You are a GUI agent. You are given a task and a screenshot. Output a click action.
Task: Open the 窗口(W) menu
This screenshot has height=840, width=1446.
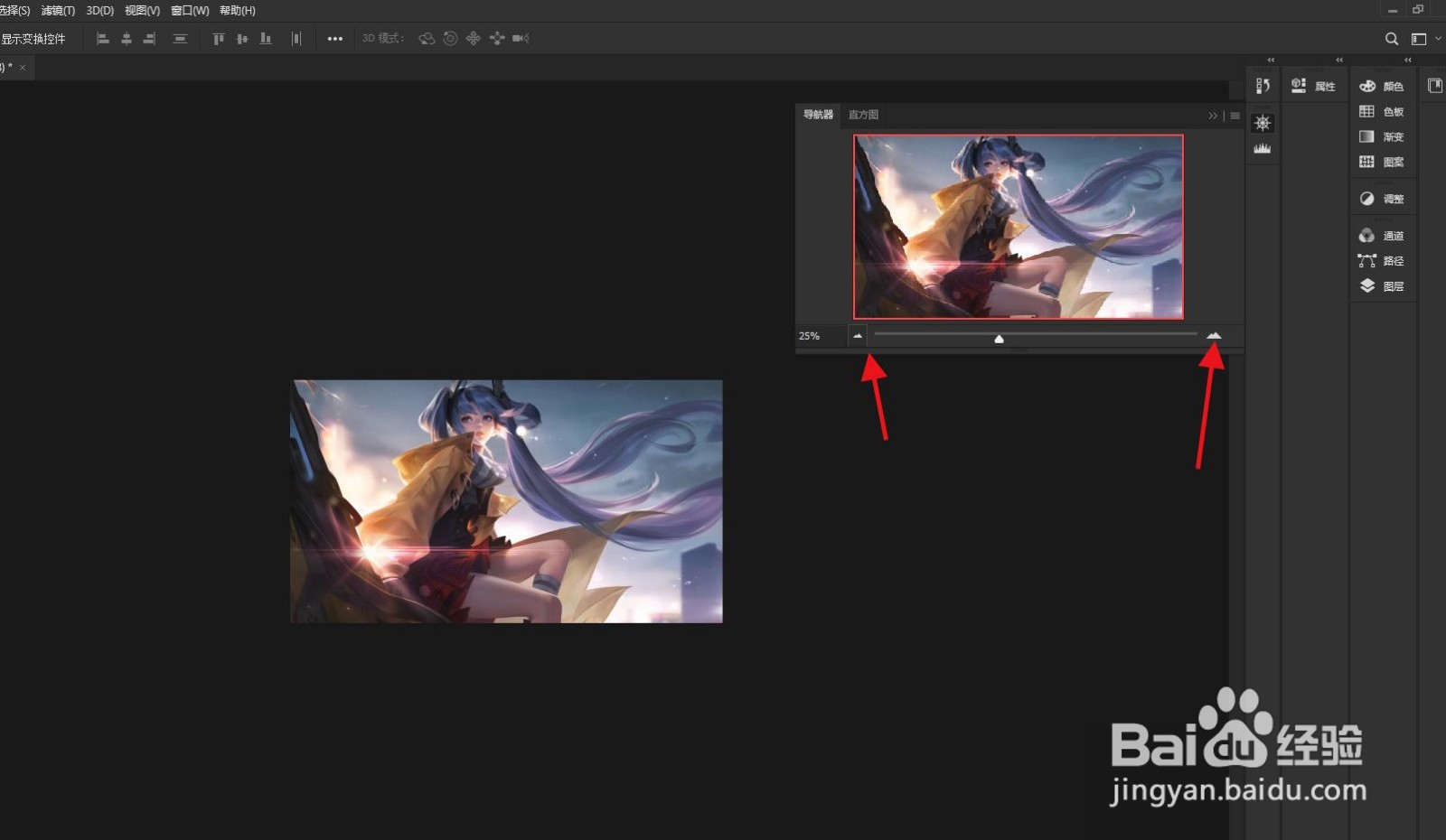190,11
